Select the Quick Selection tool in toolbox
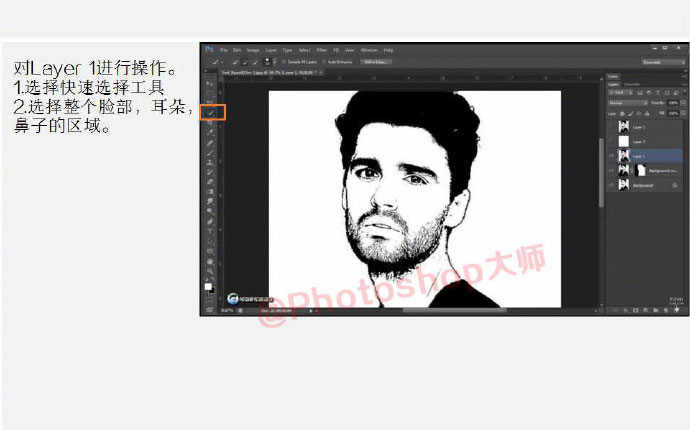This screenshot has height=430, width=690. click(x=210, y=113)
